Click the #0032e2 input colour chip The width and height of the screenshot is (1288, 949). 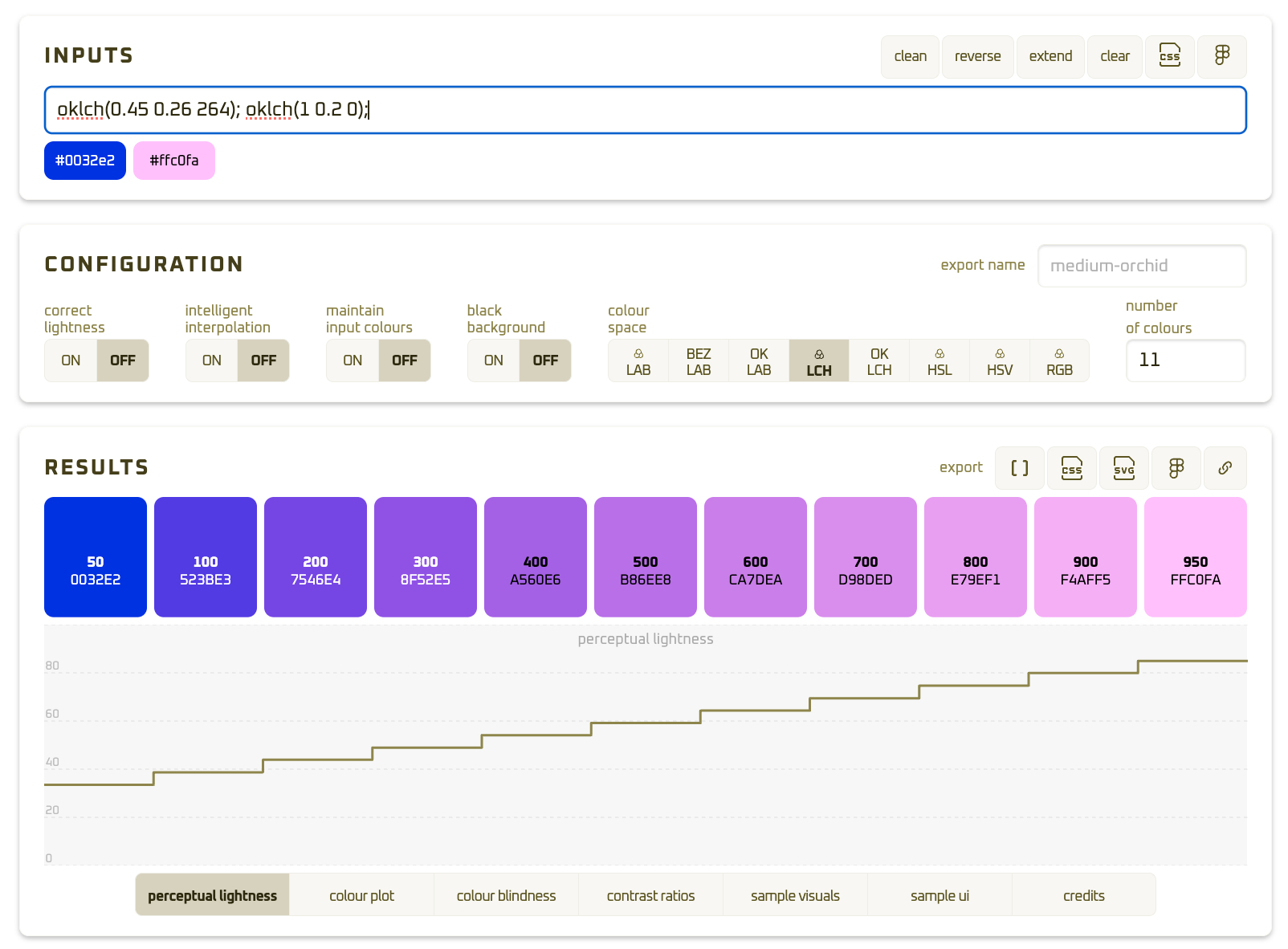(x=85, y=161)
